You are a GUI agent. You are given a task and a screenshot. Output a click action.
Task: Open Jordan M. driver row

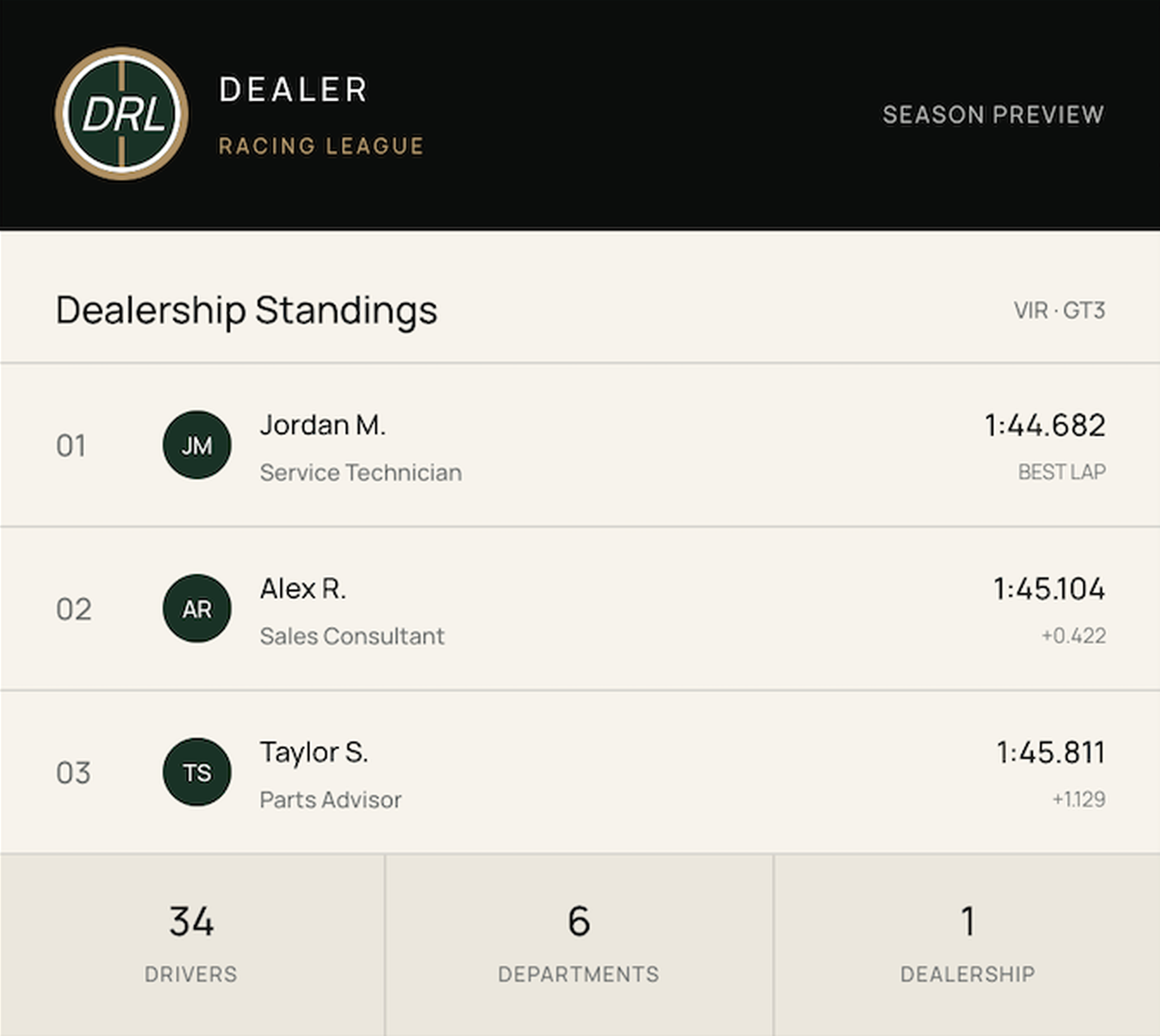[x=580, y=445]
